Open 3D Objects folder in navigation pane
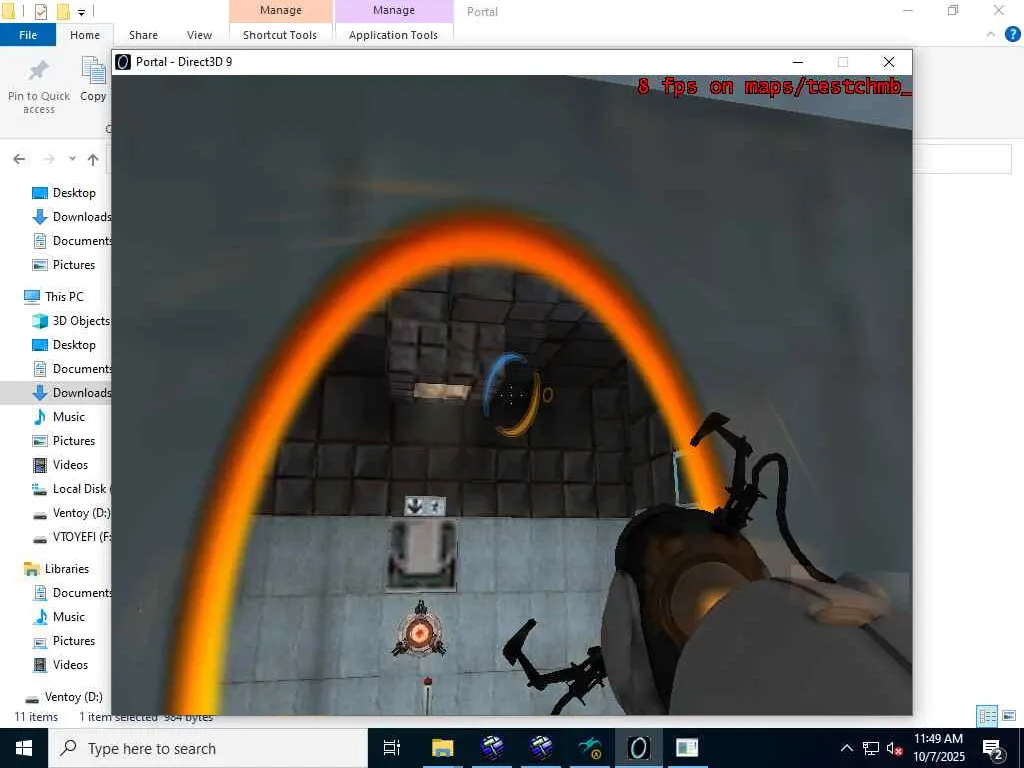 tap(71, 321)
